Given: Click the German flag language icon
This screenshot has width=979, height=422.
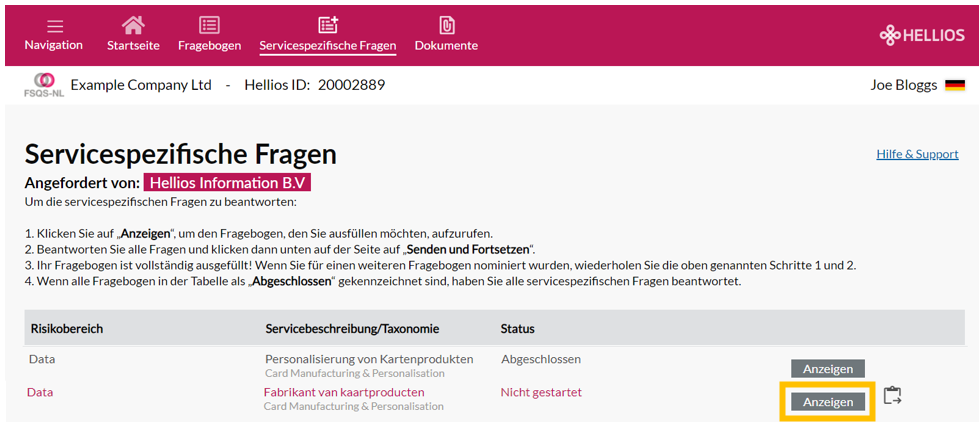Looking at the screenshot, I should pyautogui.click(x=955, y=86).
